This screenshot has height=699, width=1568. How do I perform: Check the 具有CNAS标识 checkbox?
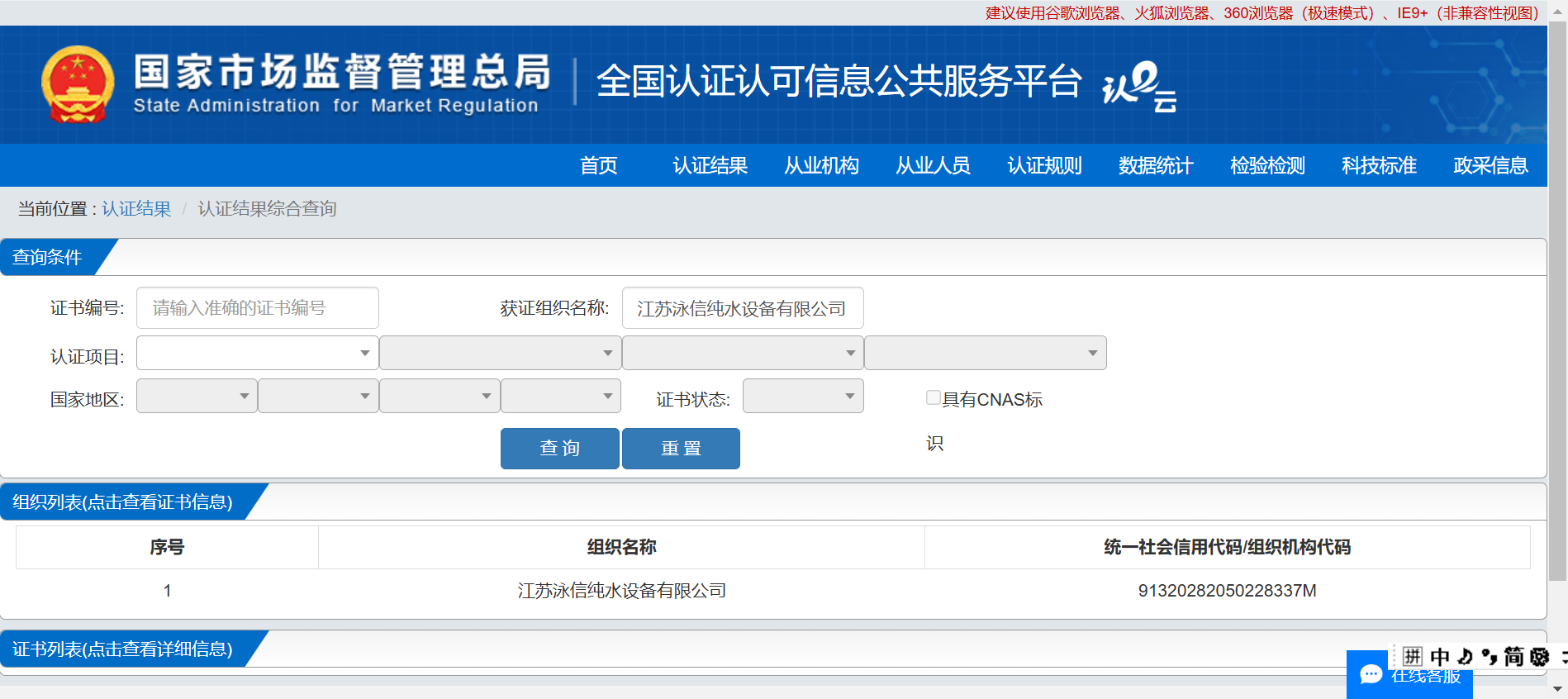(x=934, y=398)
